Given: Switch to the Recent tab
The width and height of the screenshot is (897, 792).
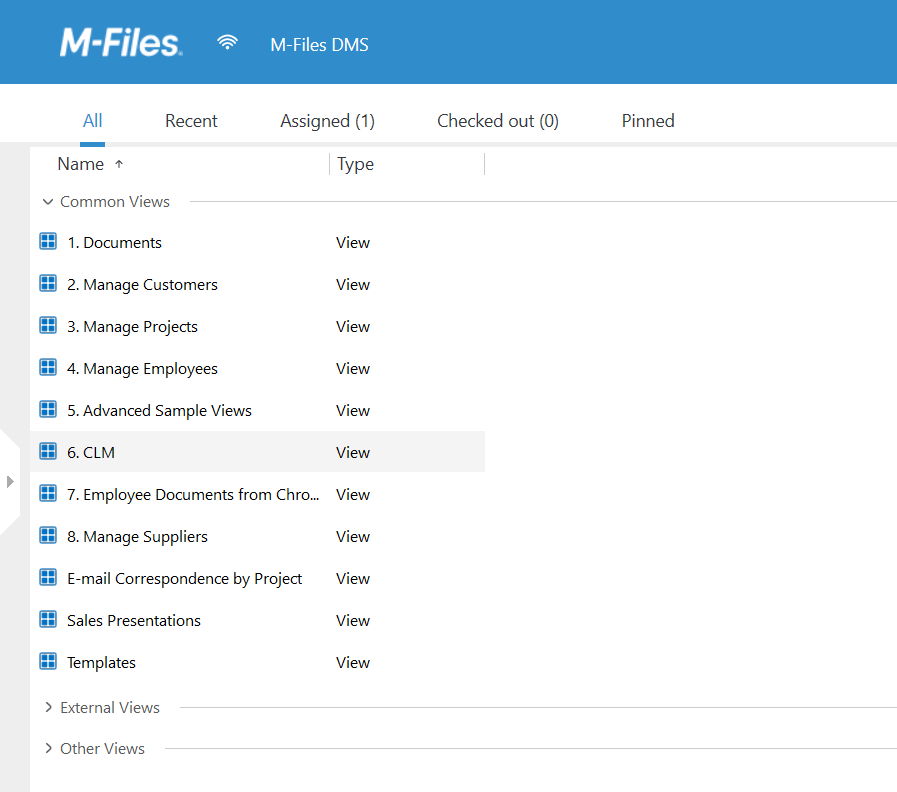Looking at the screenshot, I should (x=191, y=121).
